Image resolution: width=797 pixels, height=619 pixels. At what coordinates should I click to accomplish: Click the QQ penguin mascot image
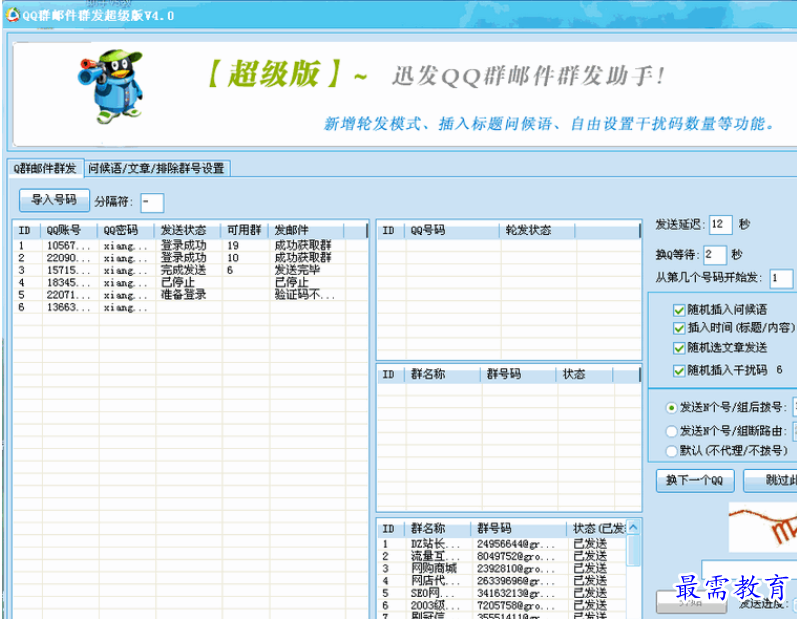coord(112,86)
